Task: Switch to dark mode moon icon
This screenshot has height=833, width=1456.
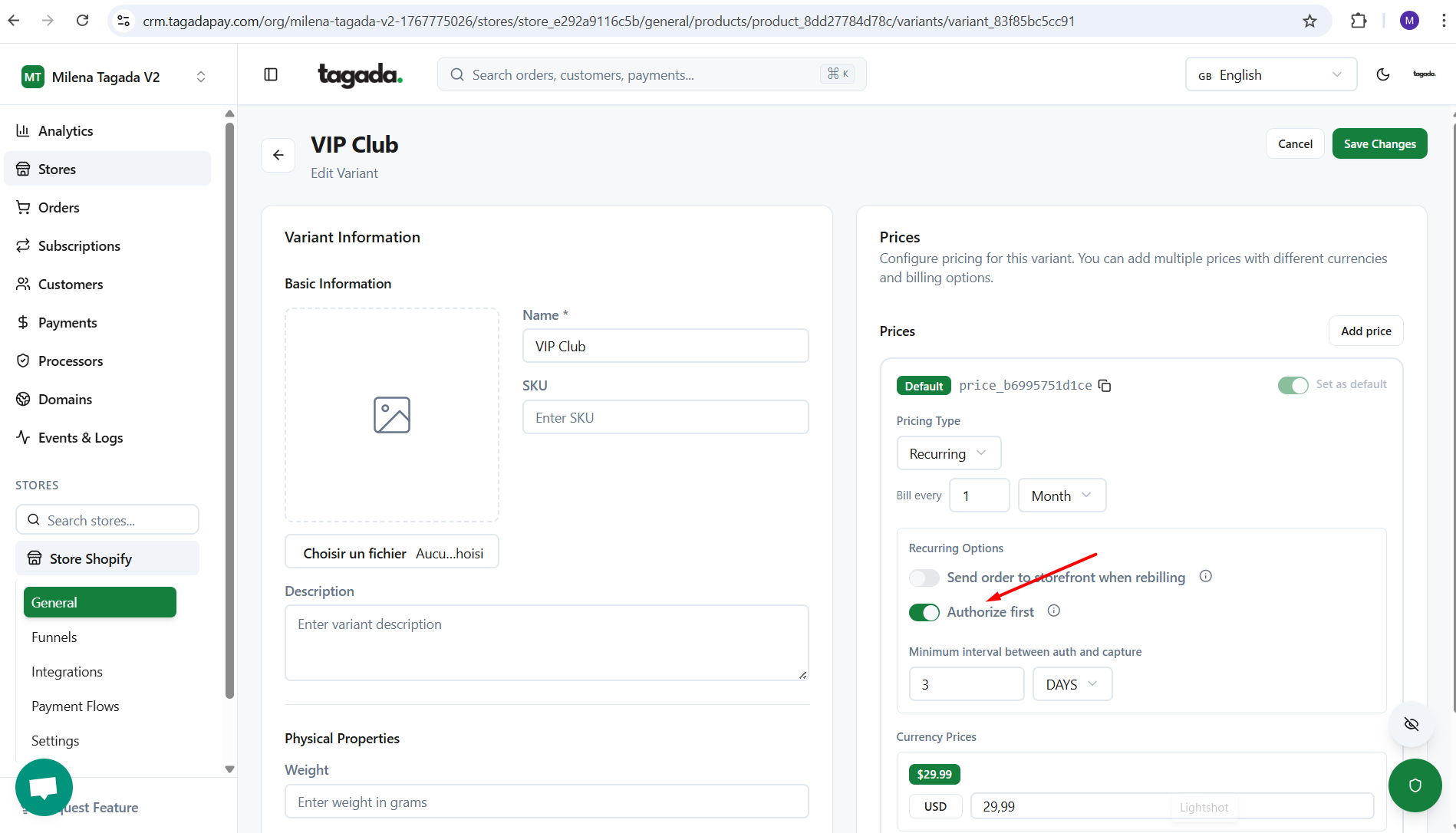Action: (x=1382, y=74)
